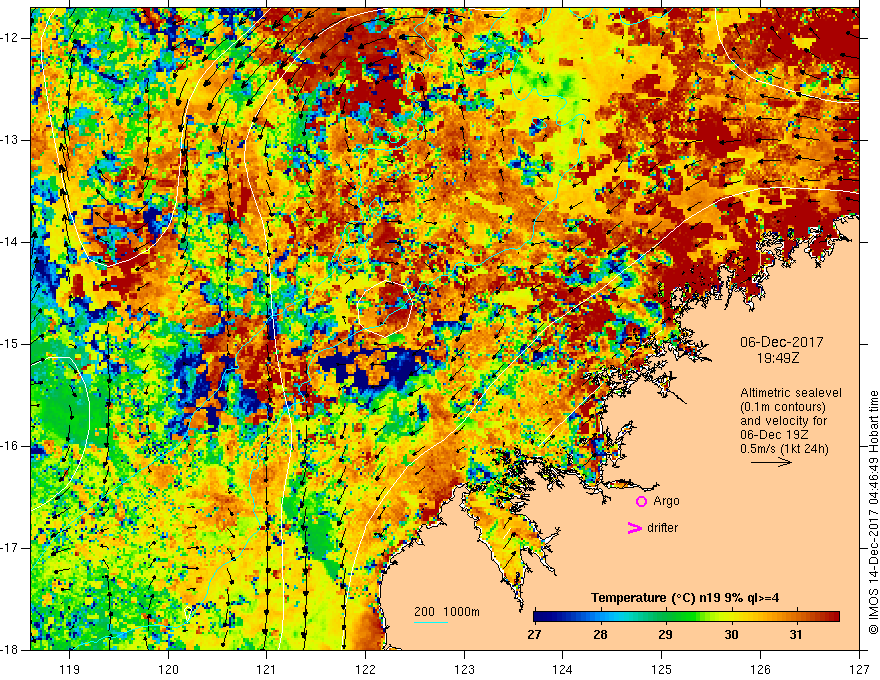880x680 pixels.
Task: Click latitude label -15 on left axis
Action: point(11,344)
